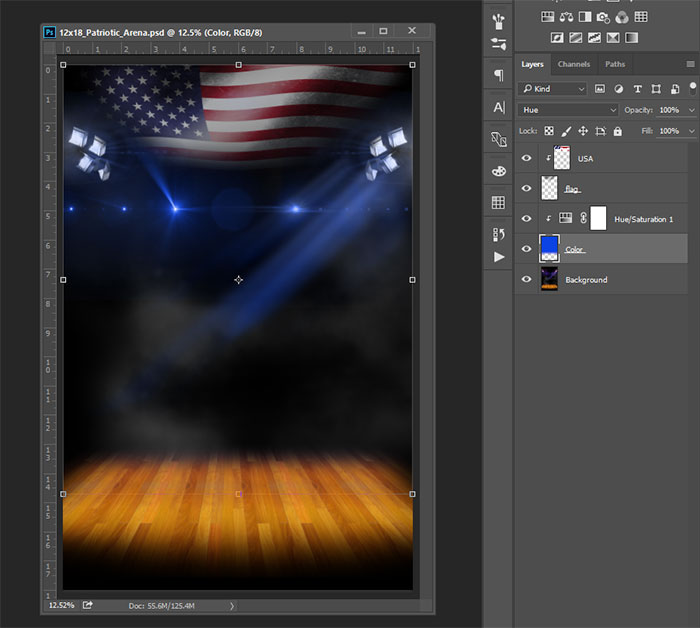Add a Selective Color adjustment

tap(613, 38)
